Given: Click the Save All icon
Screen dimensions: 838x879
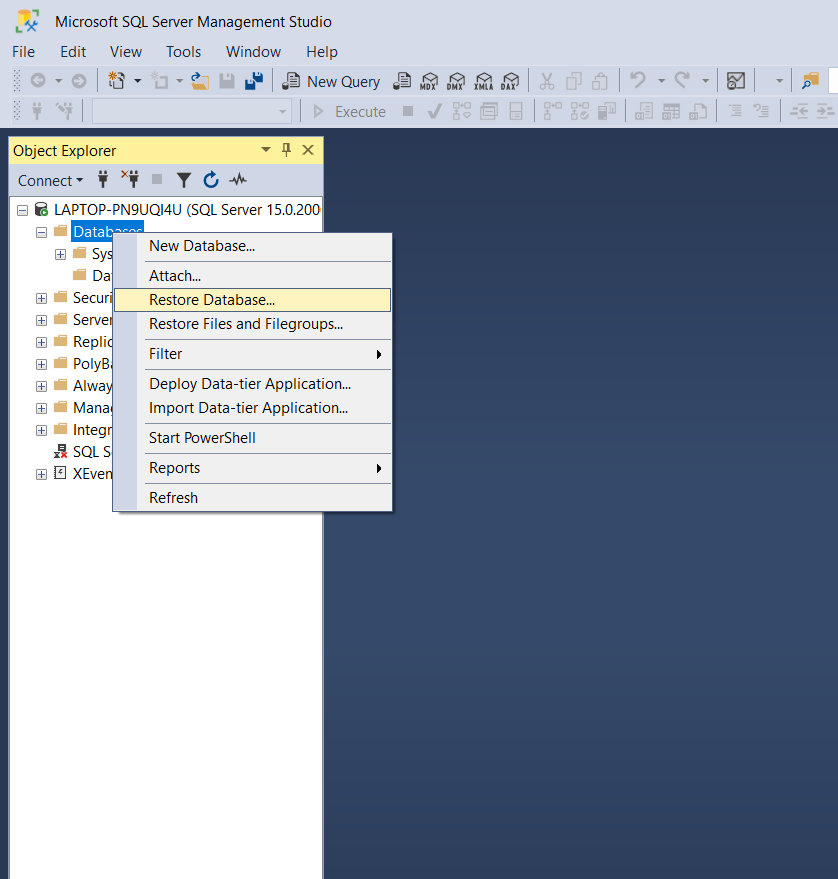Looking at the screenshot, I should [254, 81].
